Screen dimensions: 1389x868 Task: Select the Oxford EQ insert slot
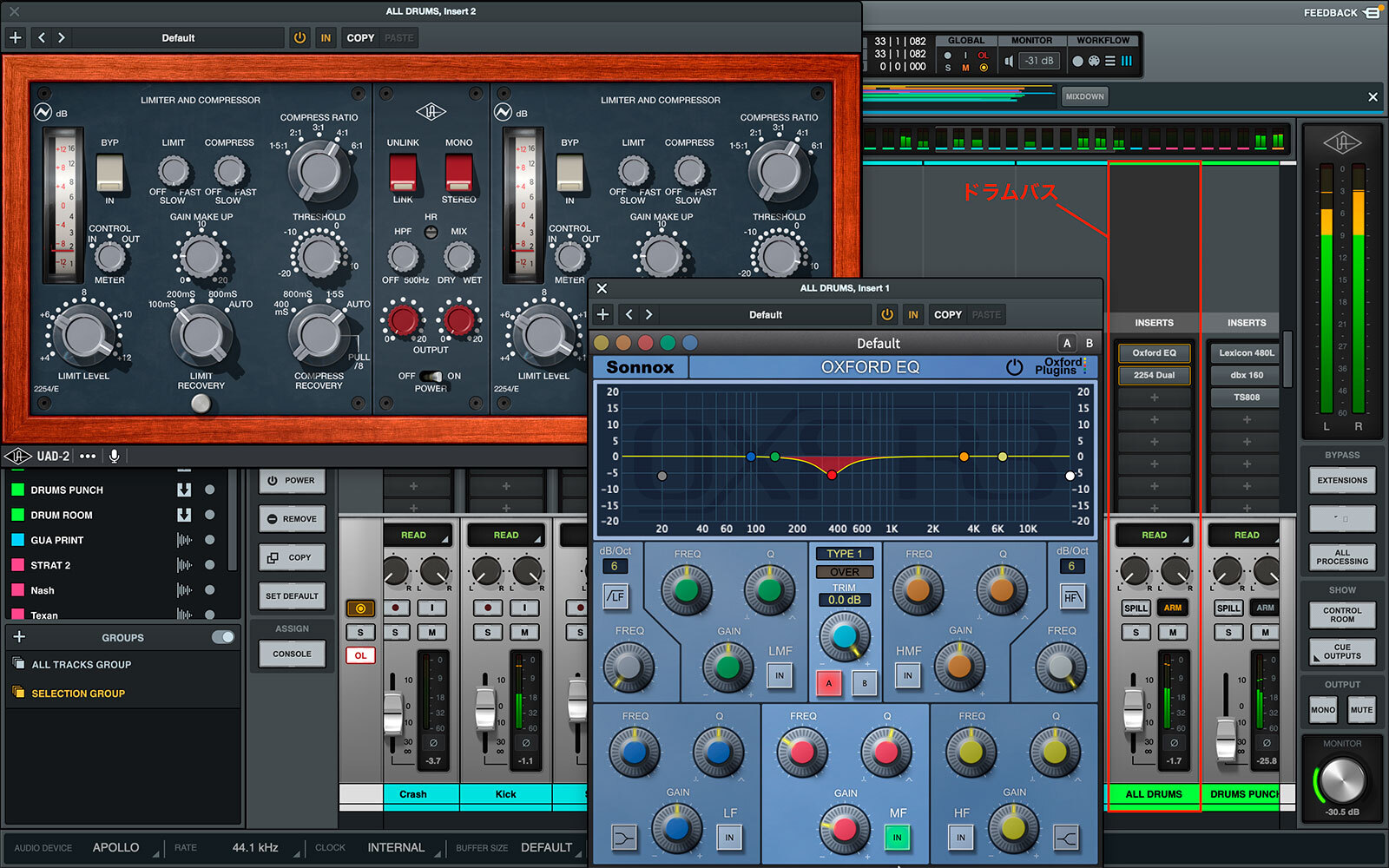[x=1154, y=353]
